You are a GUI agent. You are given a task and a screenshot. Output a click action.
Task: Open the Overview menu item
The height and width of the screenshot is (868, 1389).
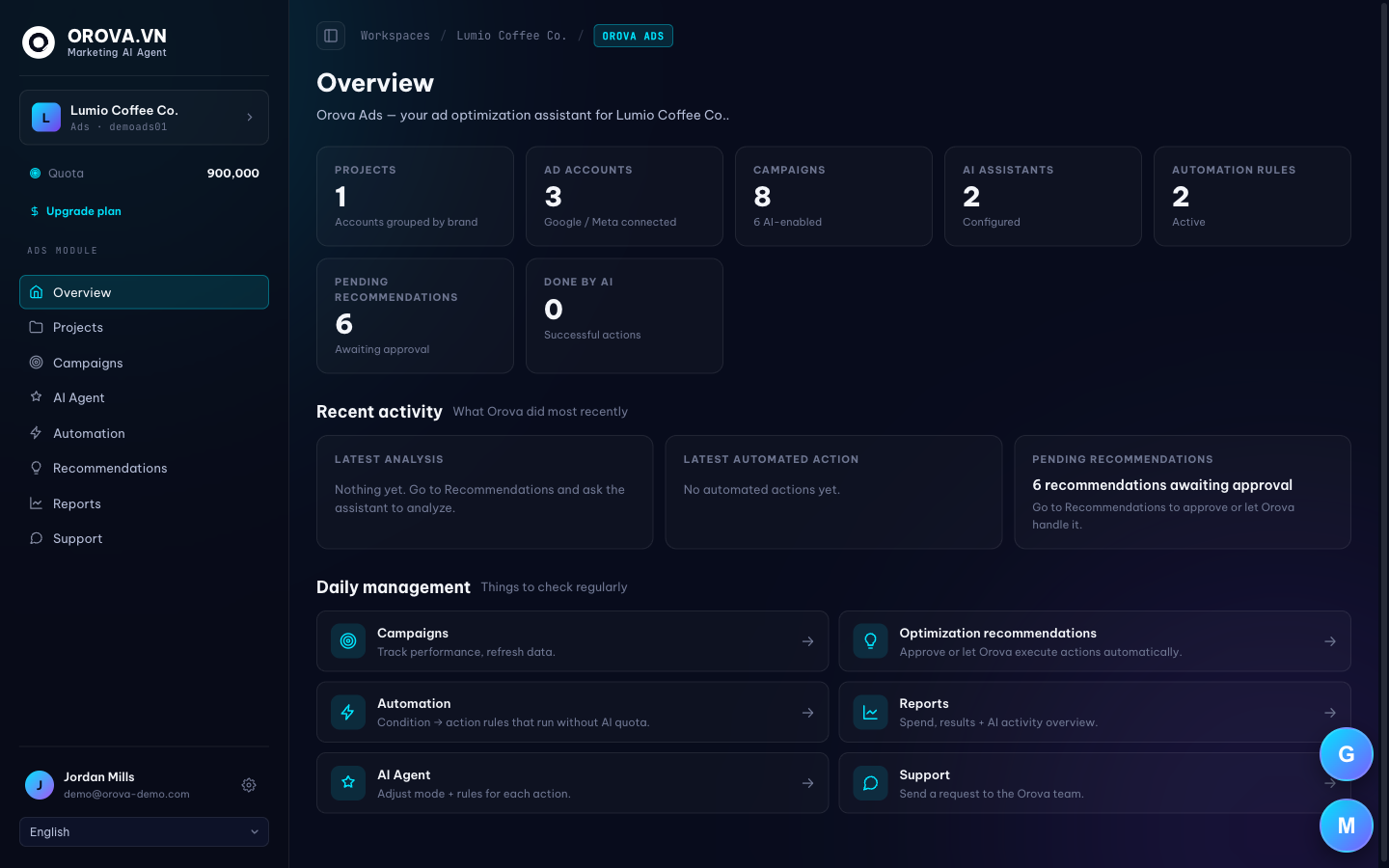pyautogui.click(x=144, y=292)
